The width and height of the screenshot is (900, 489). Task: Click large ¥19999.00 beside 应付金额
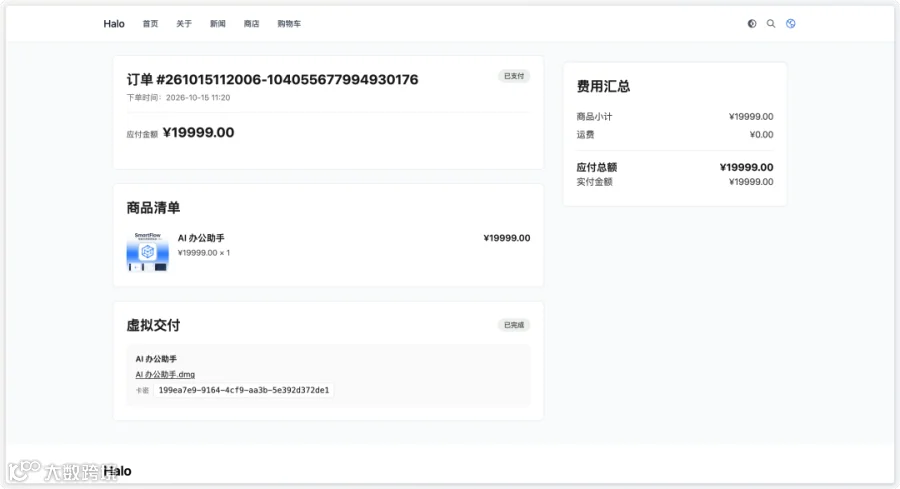[199, 133]
